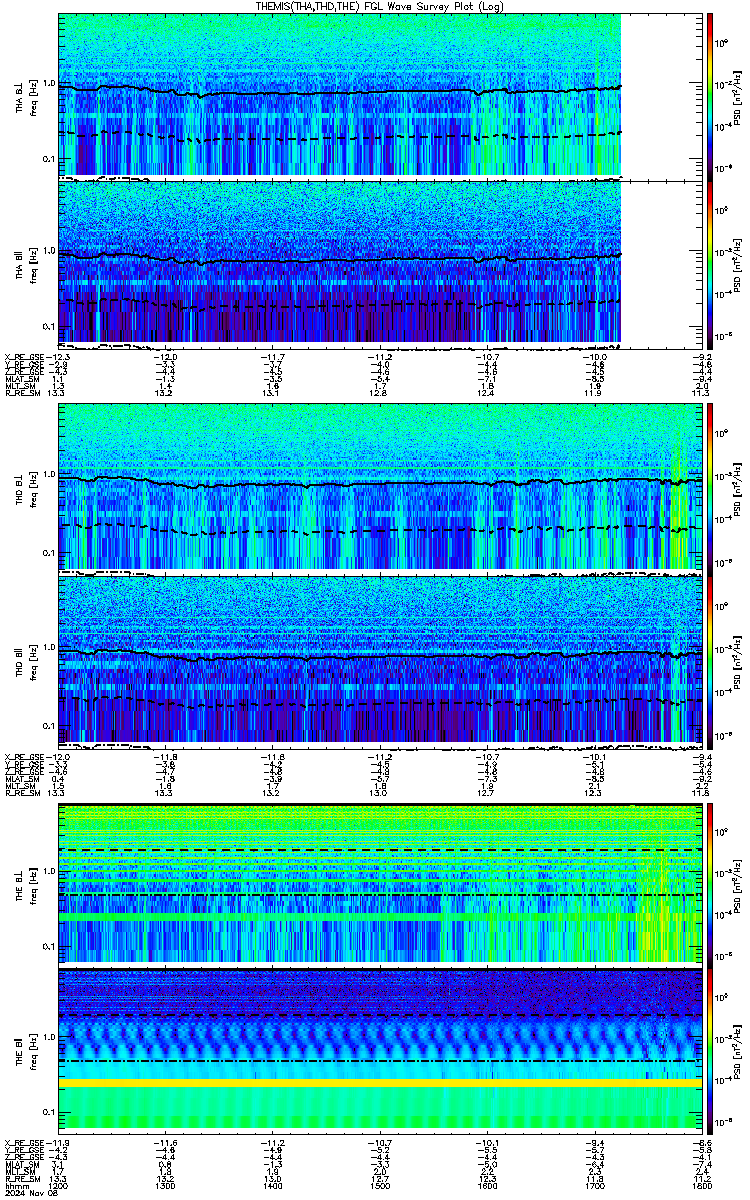
Task: Click the 1200 time tick label
Action: [x=59, y=1184]
